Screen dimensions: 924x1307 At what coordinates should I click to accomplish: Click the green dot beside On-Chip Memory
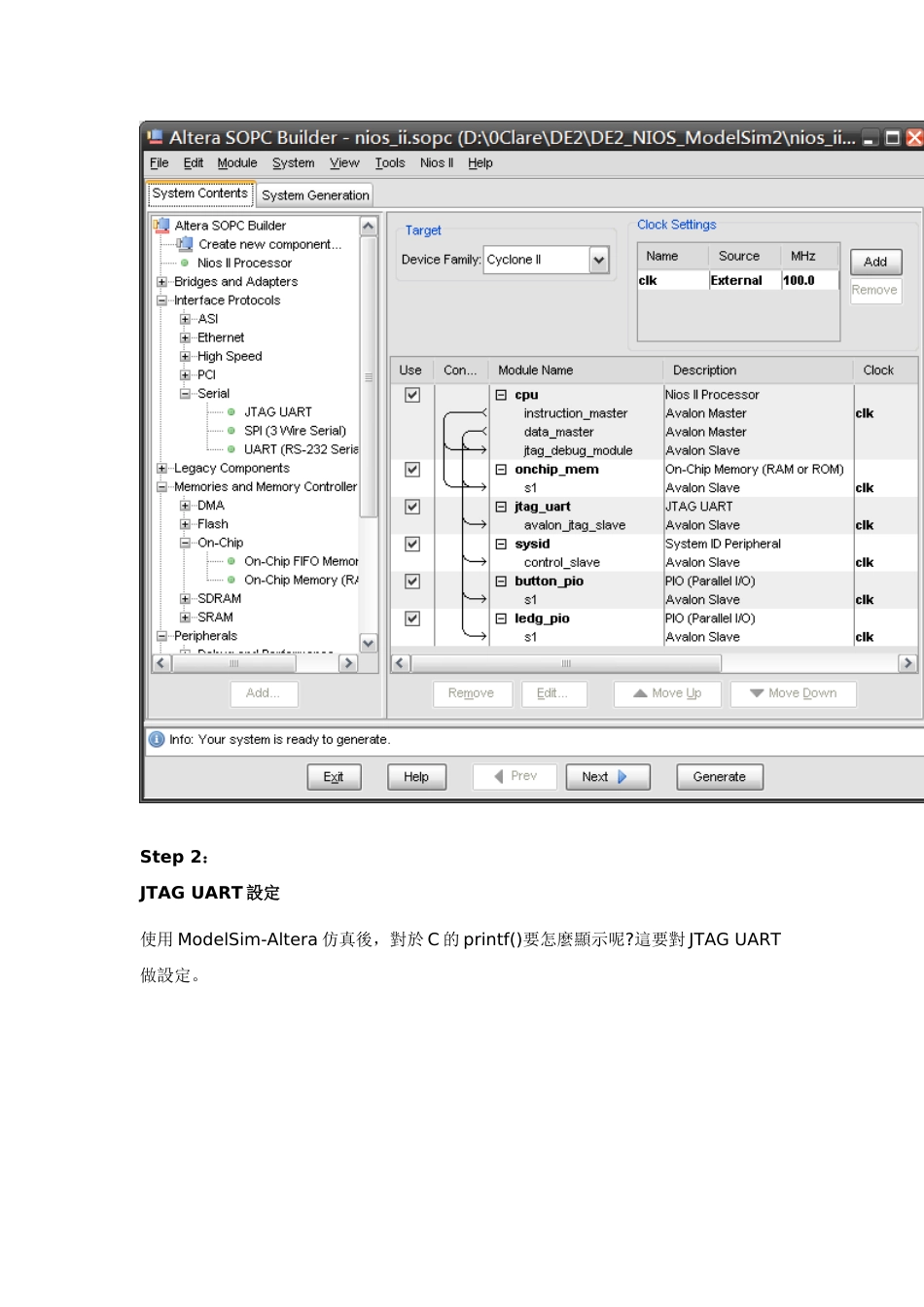[231, 580]
